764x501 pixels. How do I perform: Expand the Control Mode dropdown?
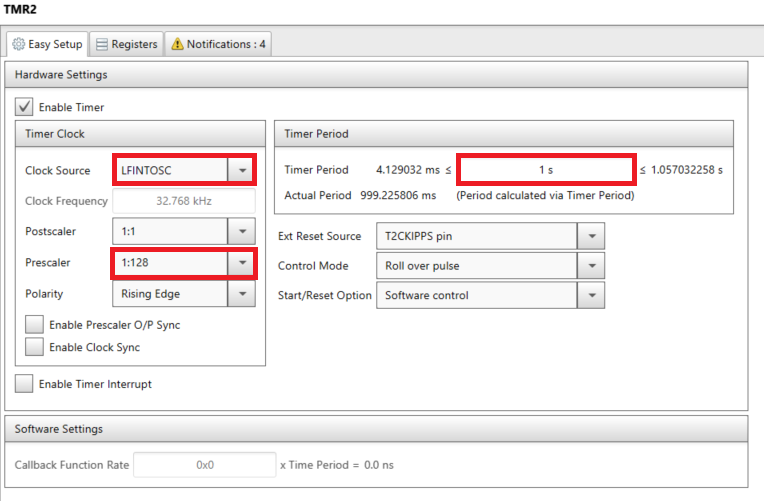[591, 266]
